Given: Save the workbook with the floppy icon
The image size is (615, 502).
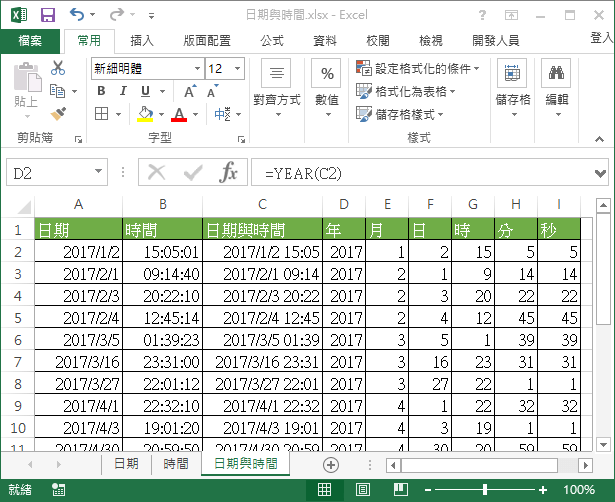Looking at the screenshot, I should pos(48,15).
